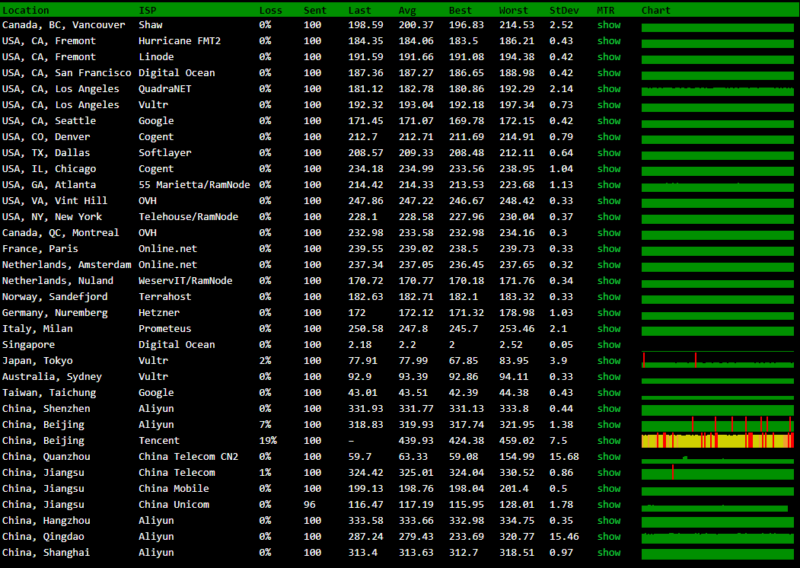Screen dimensions: 800x568
Task: Click chart for Quanzhou China Telecom CN2
Action: (x=717, y=457)
